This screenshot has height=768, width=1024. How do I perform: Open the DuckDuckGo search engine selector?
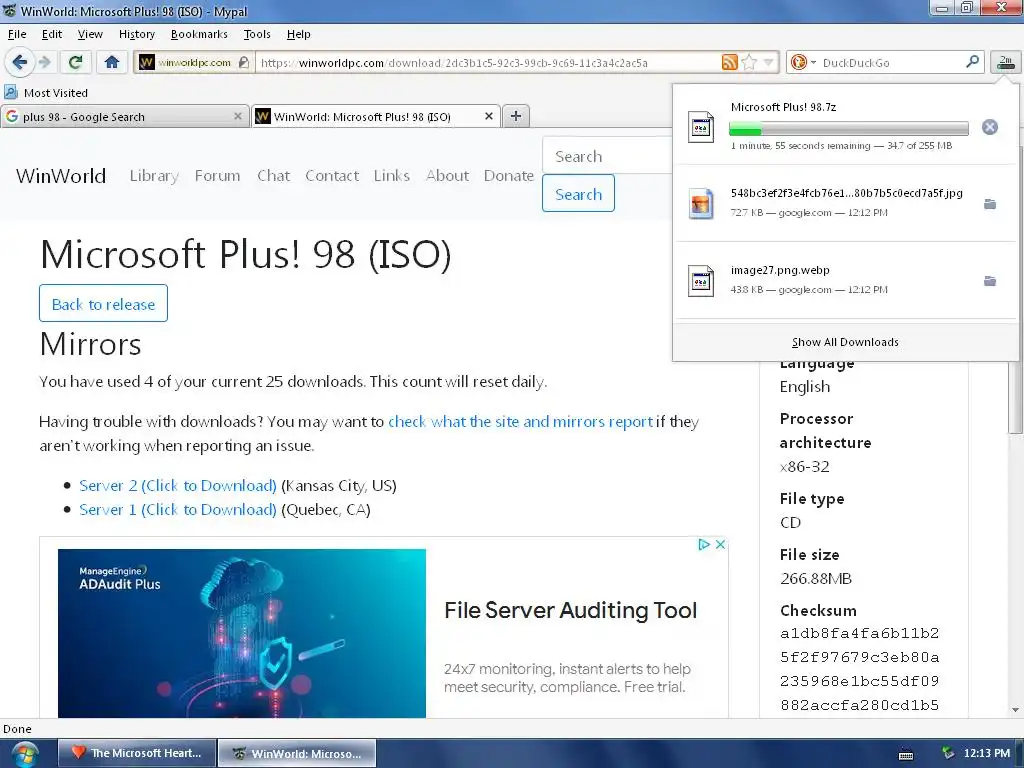pos(803,63)
